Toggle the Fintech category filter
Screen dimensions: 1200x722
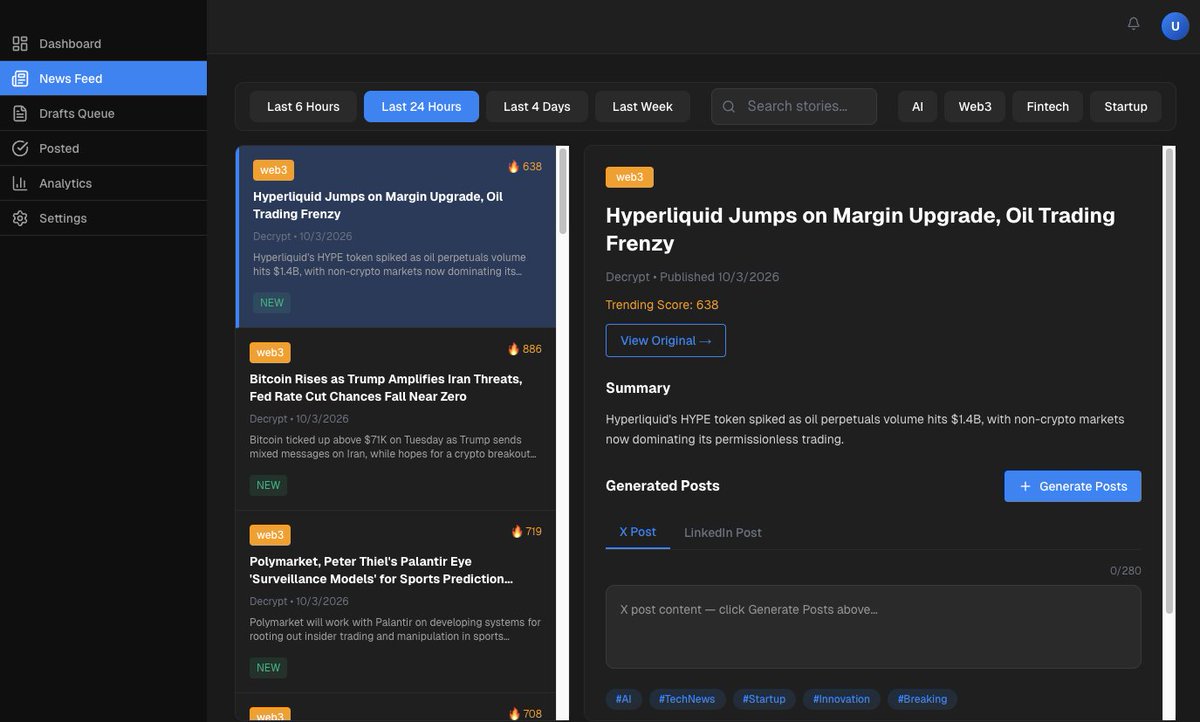[x=1048, y=107]
